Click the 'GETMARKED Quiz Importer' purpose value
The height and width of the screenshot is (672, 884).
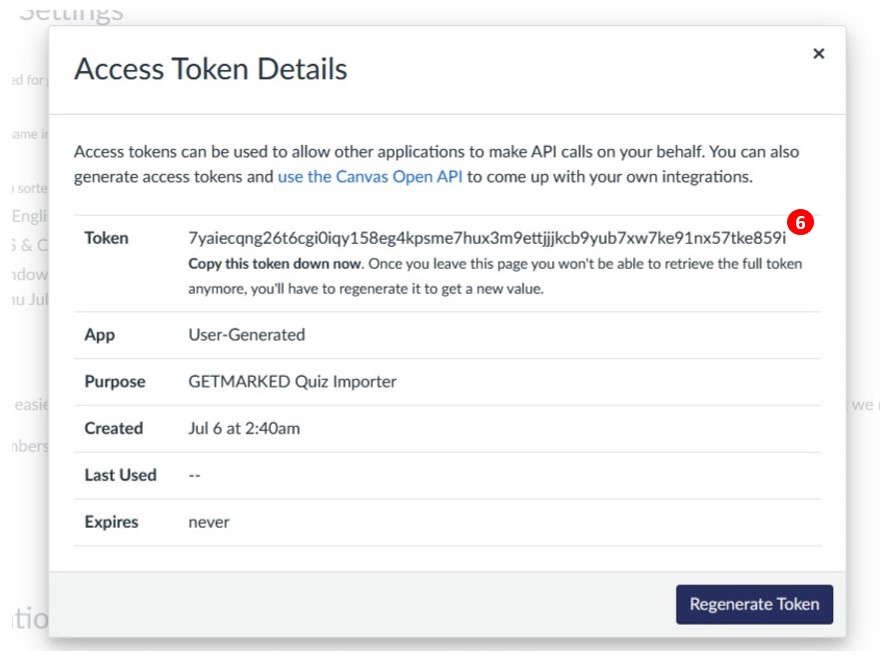(x=292, y=382)
